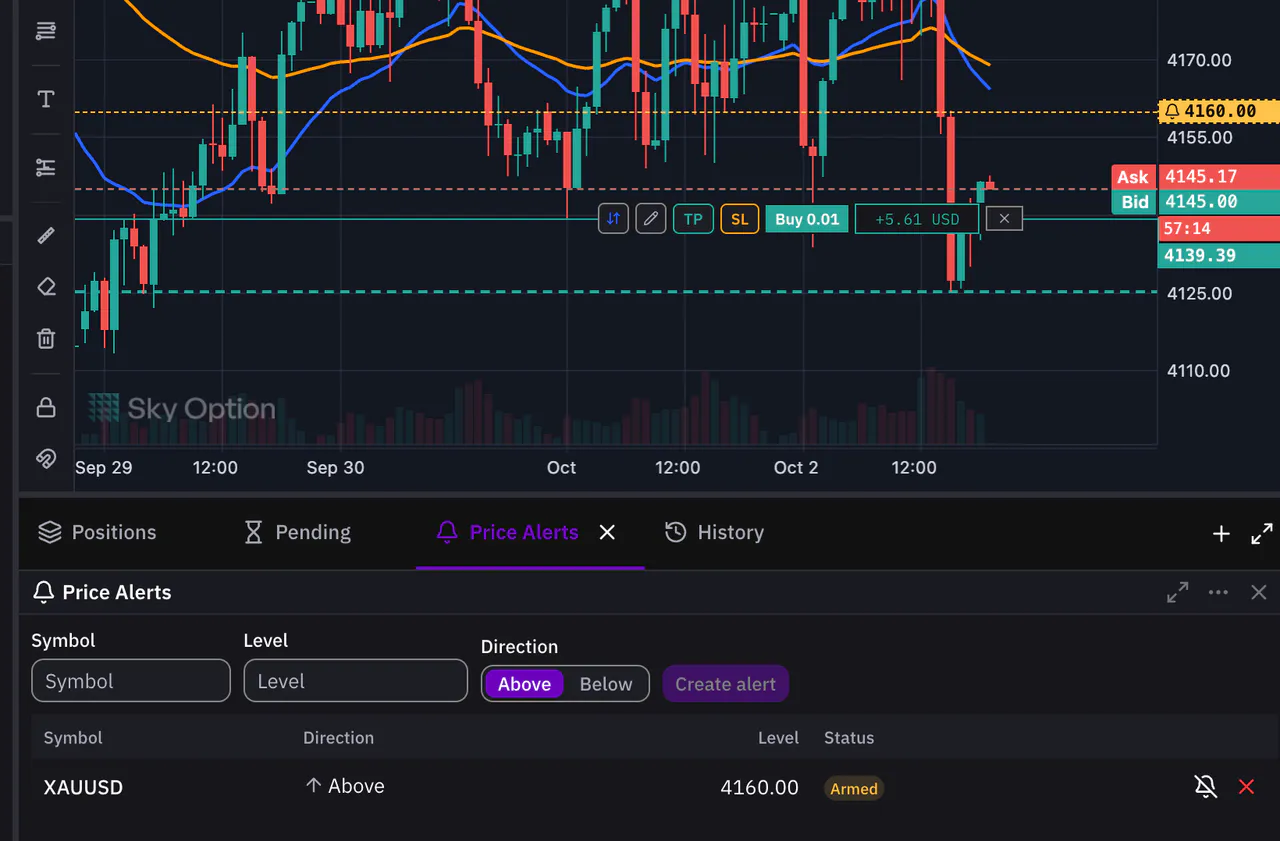Click the Direction column header
The image size is (1280, 841).
339,738
